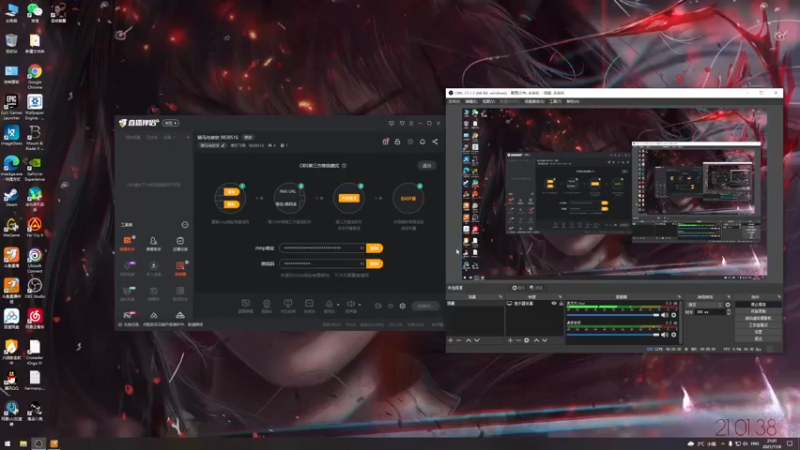This screenshot has width=800, height=450.
Task: Open File Explorer from the taskbar
Action: point(23,444)
